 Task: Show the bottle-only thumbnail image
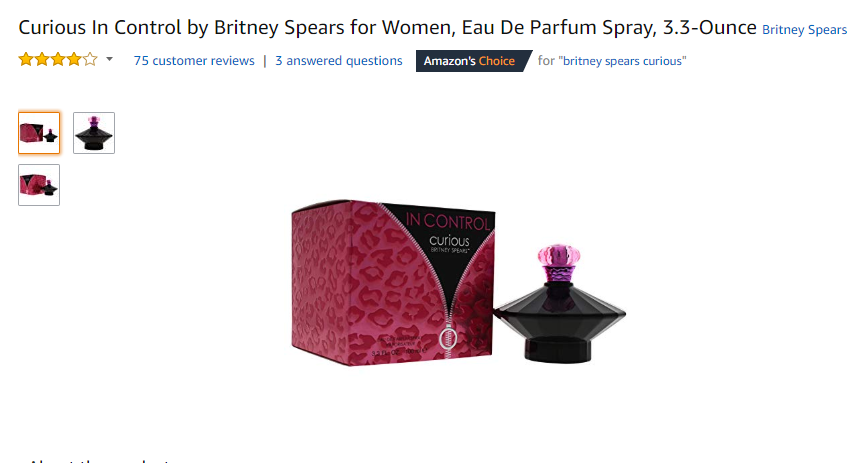[94, 133]
